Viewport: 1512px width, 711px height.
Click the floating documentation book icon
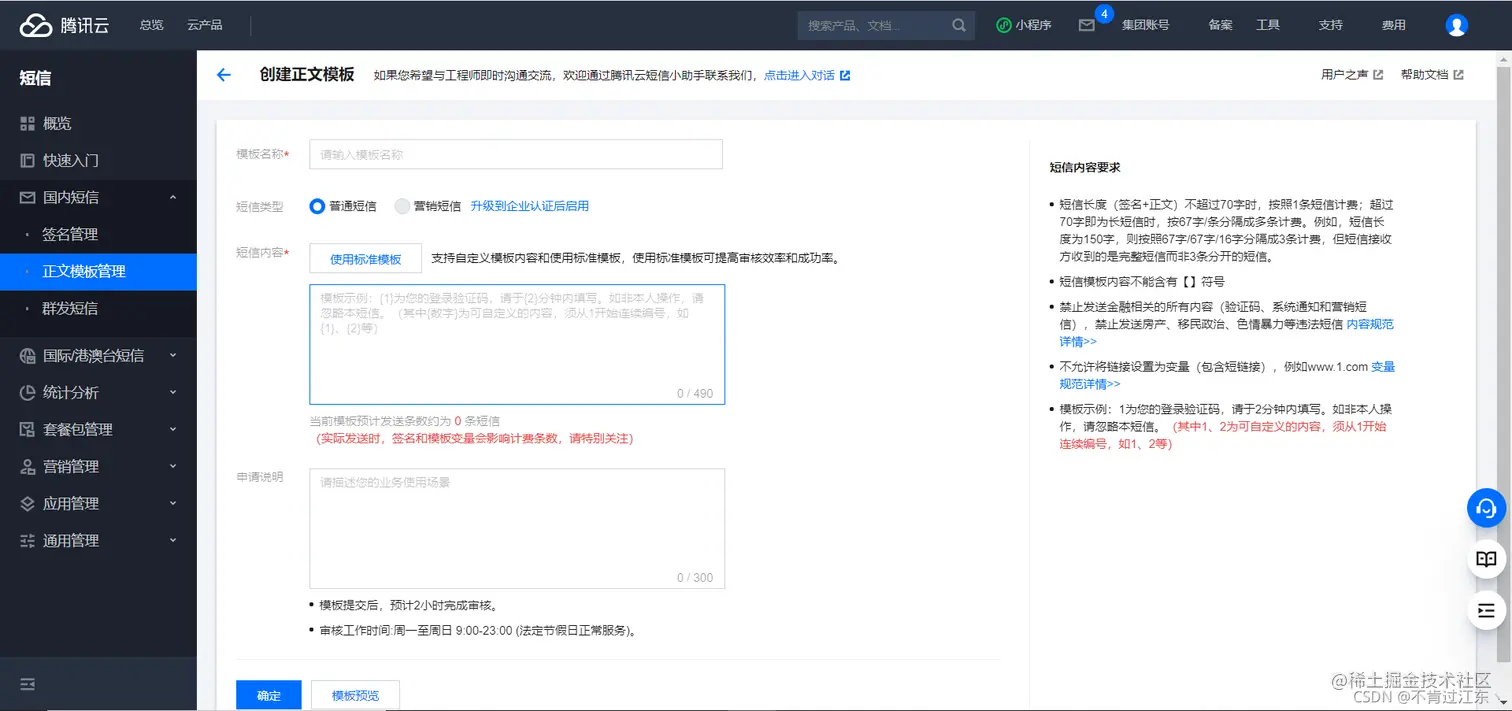1486,559
